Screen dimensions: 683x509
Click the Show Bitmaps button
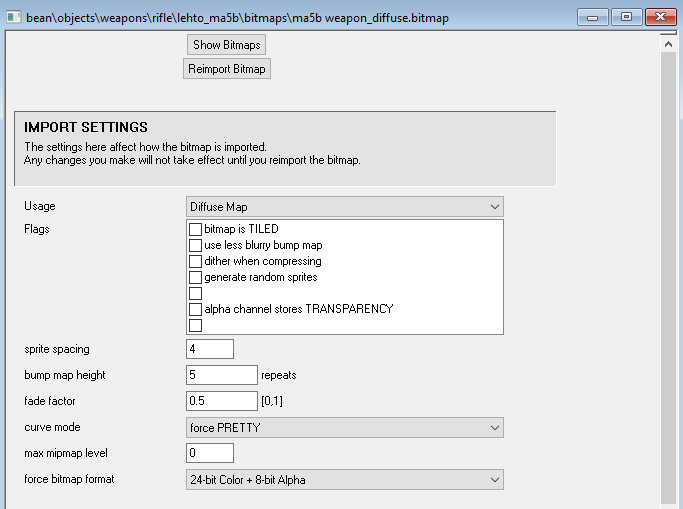pos(226,45)
